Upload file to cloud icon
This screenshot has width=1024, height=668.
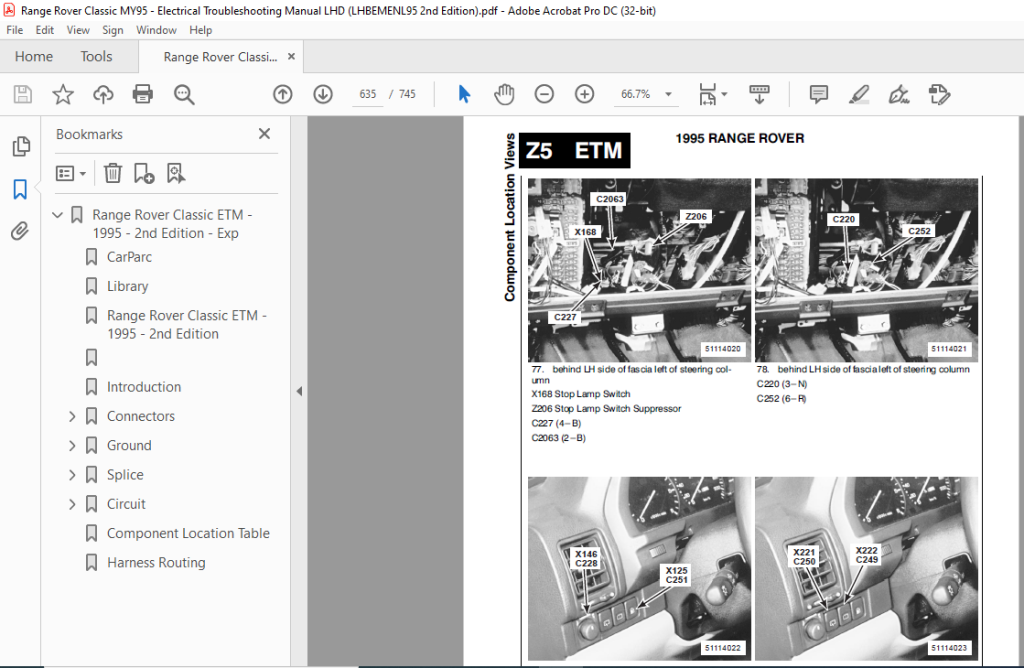tap(103, 94)
